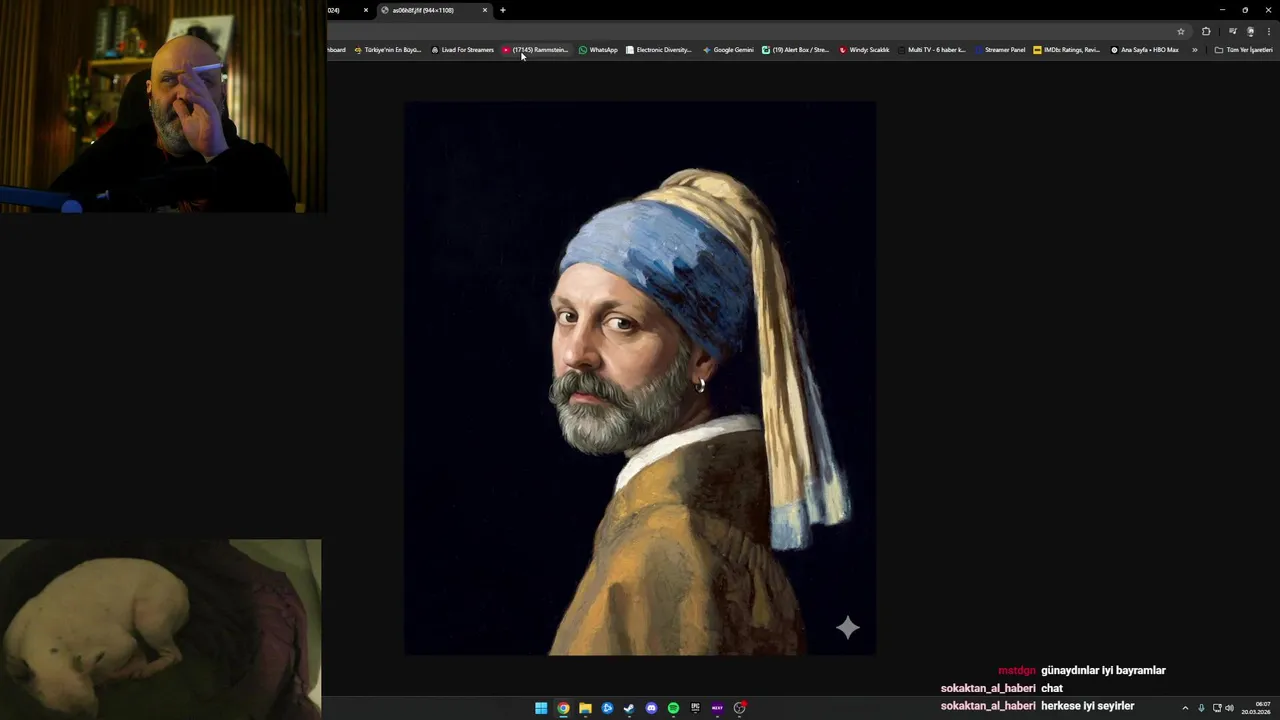The height and width of the screenshot is (720, 1280).
Task: Click the painted portrait image
Action: [x=640, y=378]
